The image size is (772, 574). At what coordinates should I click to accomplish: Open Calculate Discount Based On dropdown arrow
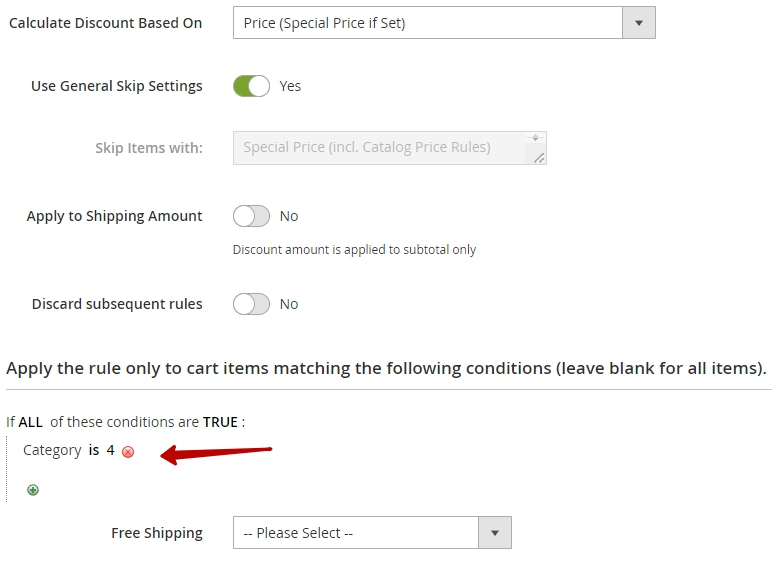point(639,23)
